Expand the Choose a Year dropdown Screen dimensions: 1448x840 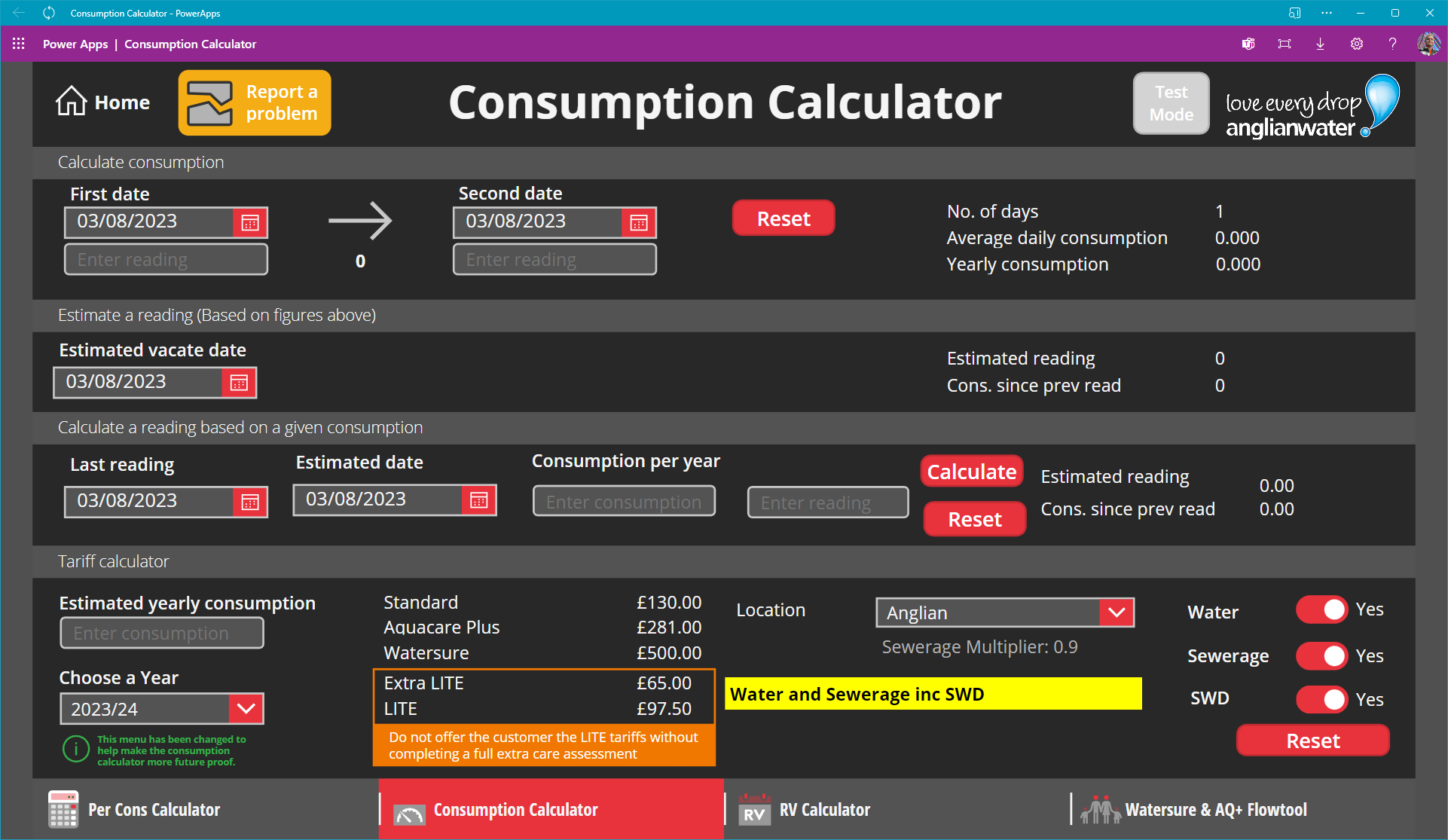tap(246, 709)
